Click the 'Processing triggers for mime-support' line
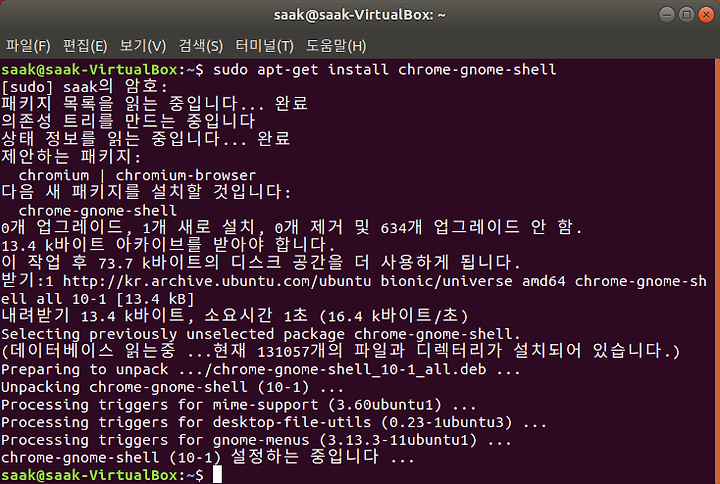Screen dimensions: 720x484 pos(238,405)
